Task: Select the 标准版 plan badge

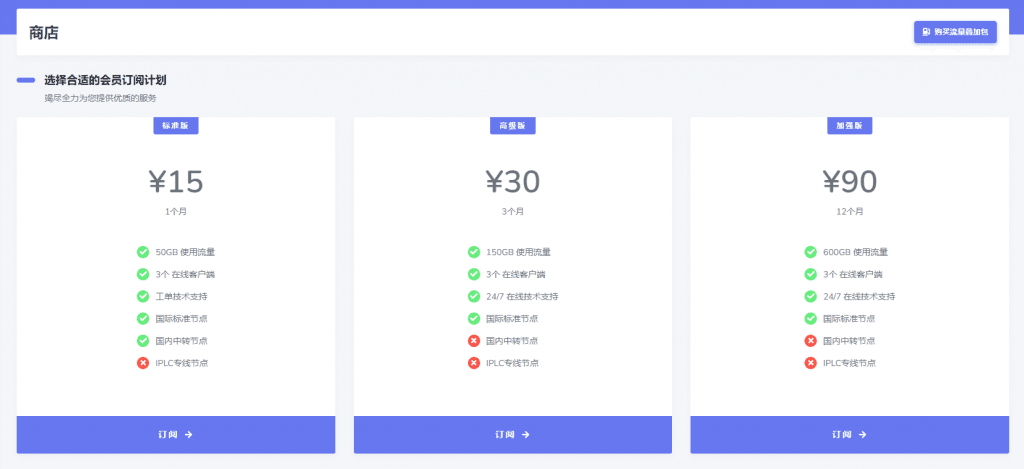Action: coord(175,125)
